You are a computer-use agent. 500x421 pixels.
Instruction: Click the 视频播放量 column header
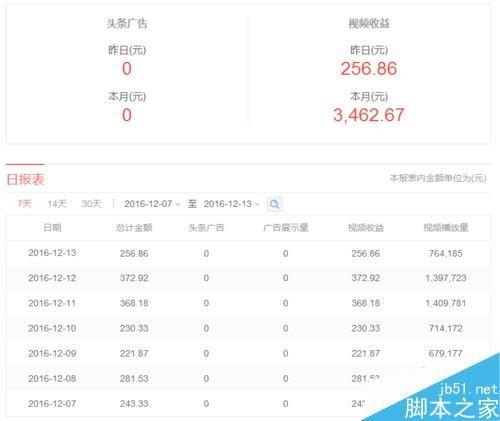pos(446,228)
